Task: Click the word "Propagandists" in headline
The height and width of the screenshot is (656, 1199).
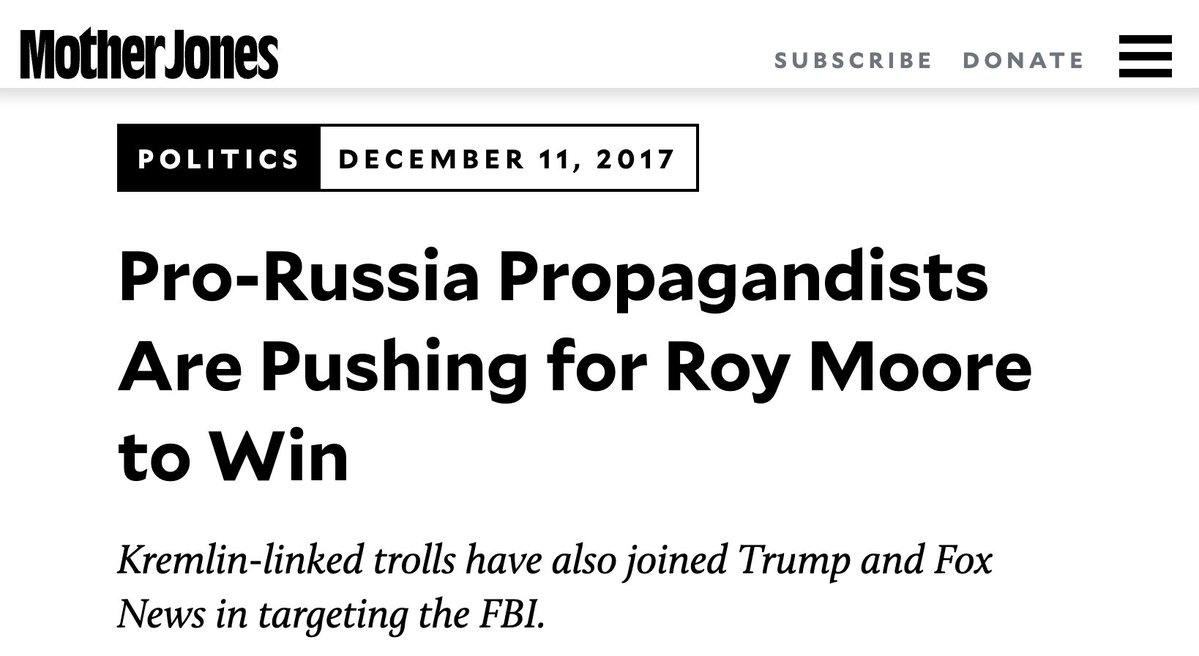Action: coord(744,280)
